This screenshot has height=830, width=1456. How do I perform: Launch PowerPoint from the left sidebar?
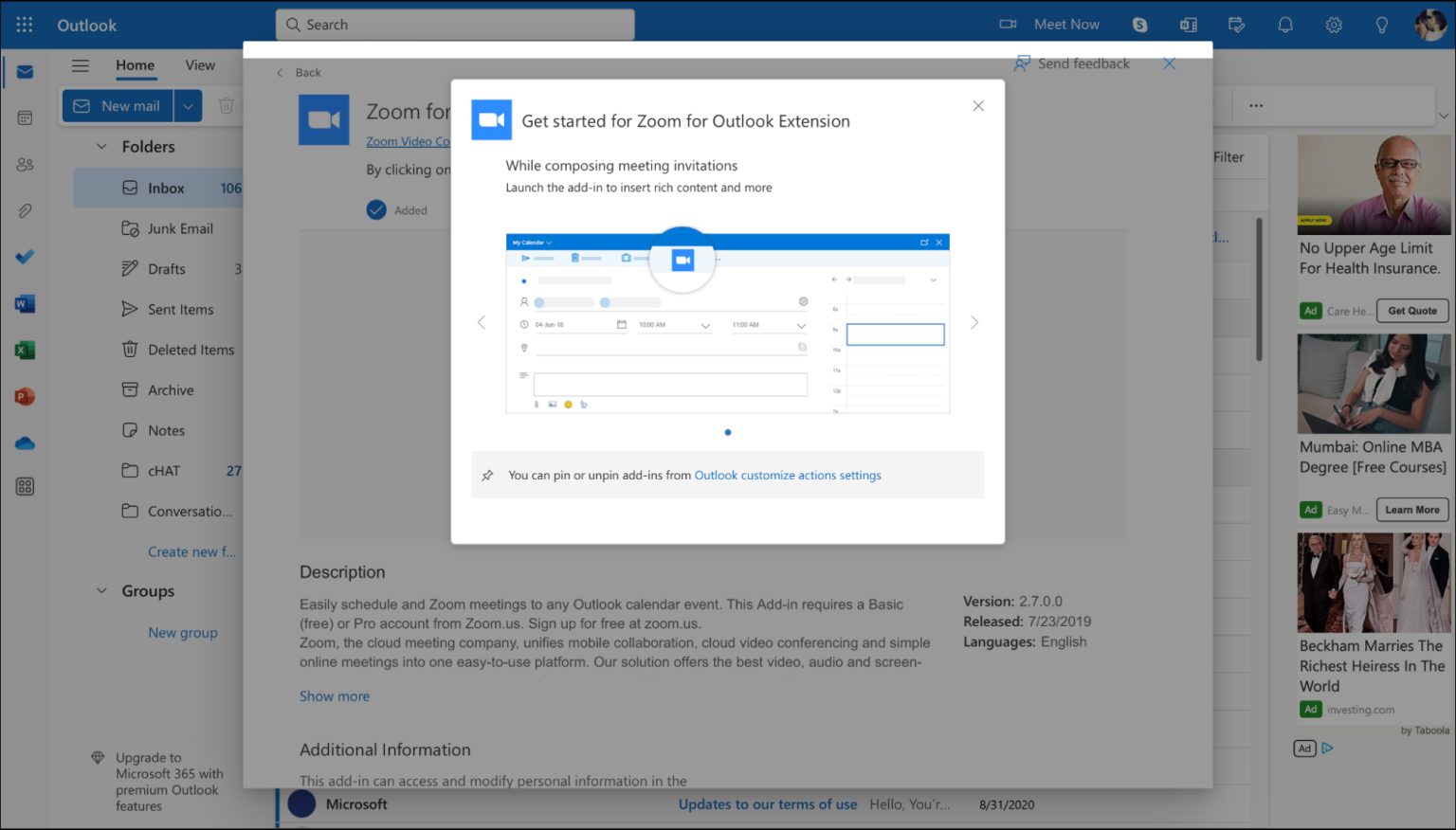tap(25, 396)
